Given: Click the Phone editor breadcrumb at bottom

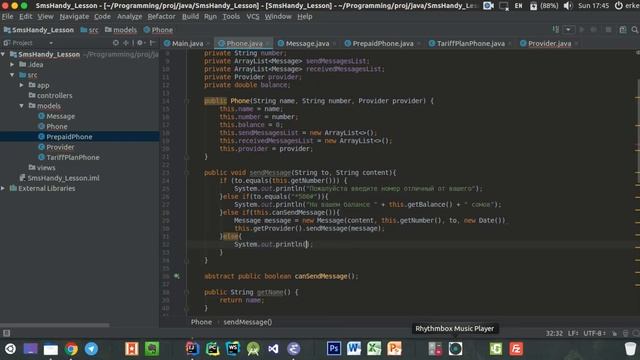Looking at the screenshot, I should click(201, 322).
